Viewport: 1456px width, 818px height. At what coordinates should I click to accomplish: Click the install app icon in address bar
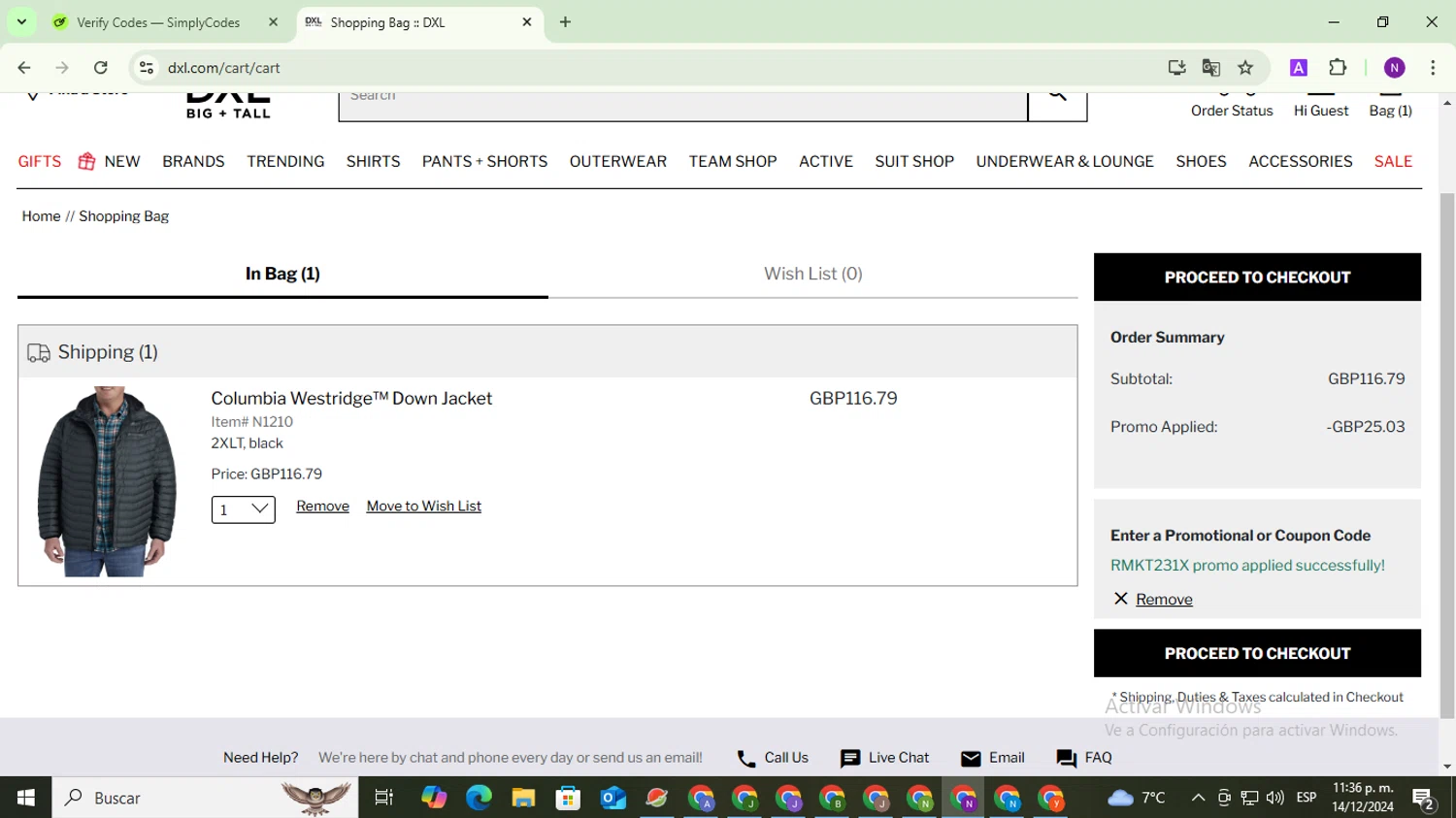click(x=1176, y=68)
